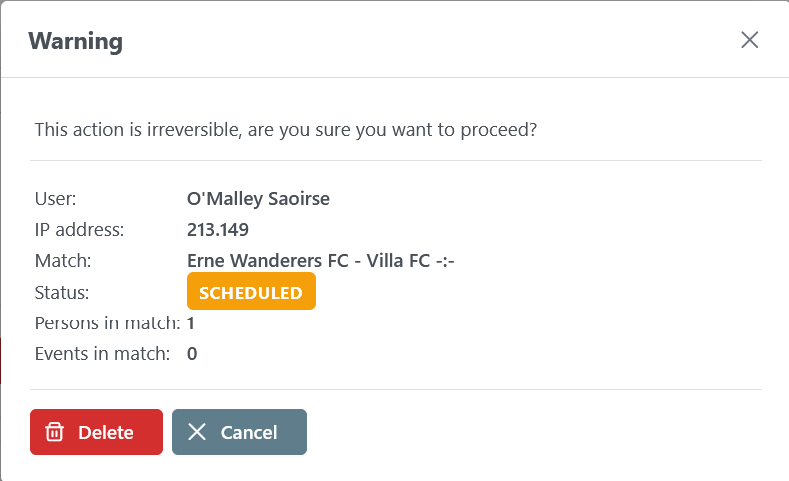Click the 'Events in match:' label
This screenshot has height=481, width=789.
pyautogui.click(x=102, y=353)
